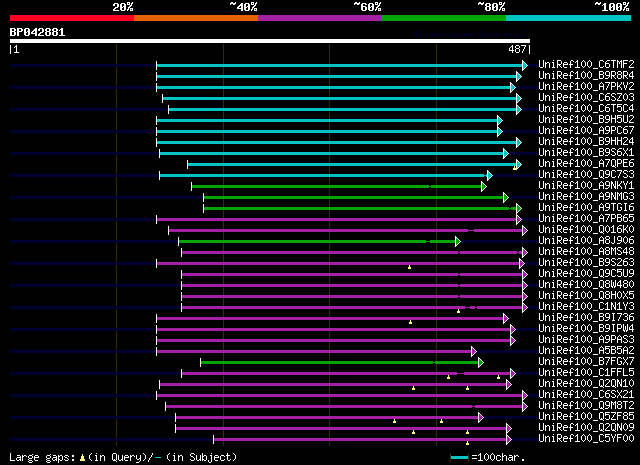Click the arrowhead ending the A5B5A2 alignment

pyautogui.click(x=474, y=352)
